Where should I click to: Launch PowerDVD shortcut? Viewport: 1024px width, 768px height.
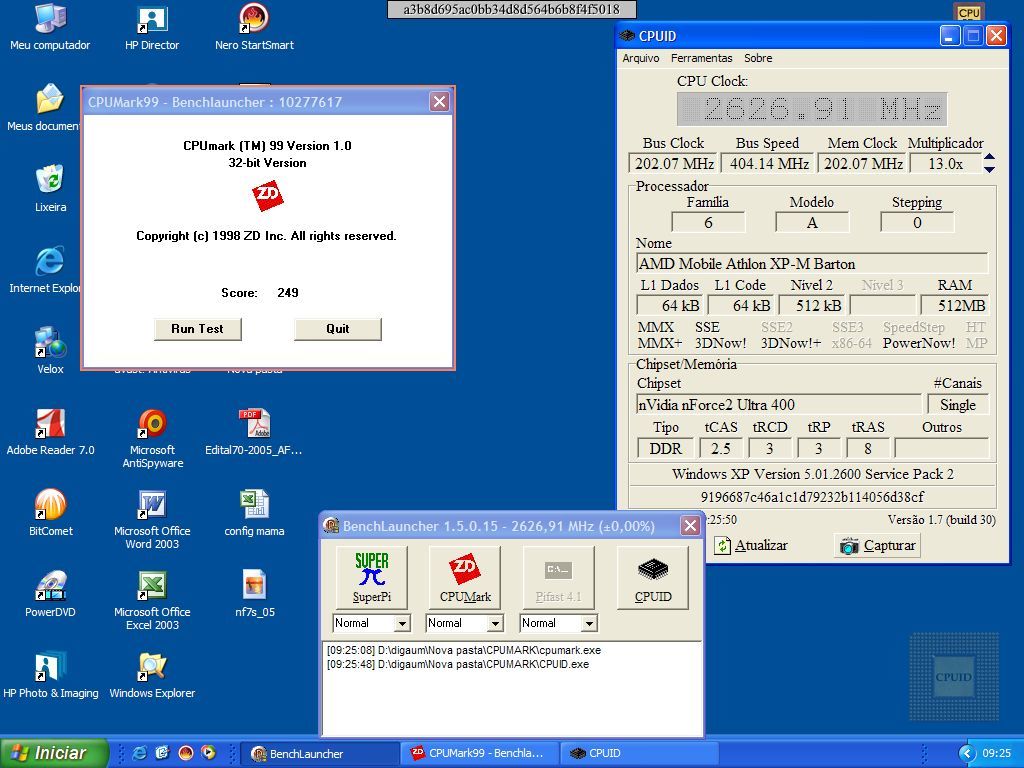pos(50,594)
